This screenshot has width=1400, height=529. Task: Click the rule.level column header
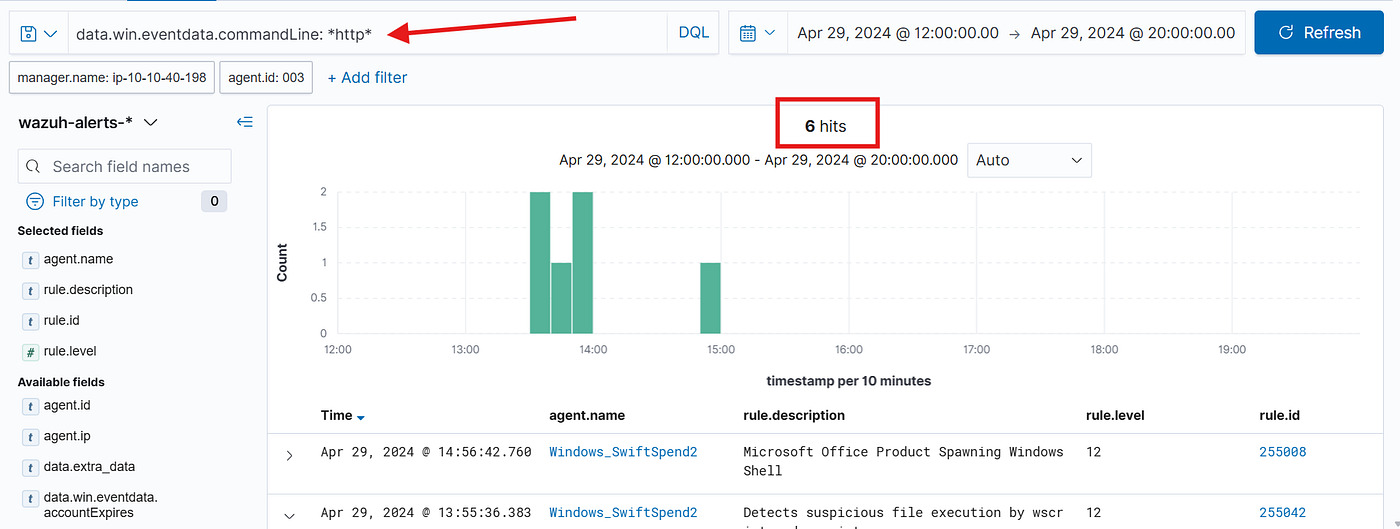pos(1115,415)
